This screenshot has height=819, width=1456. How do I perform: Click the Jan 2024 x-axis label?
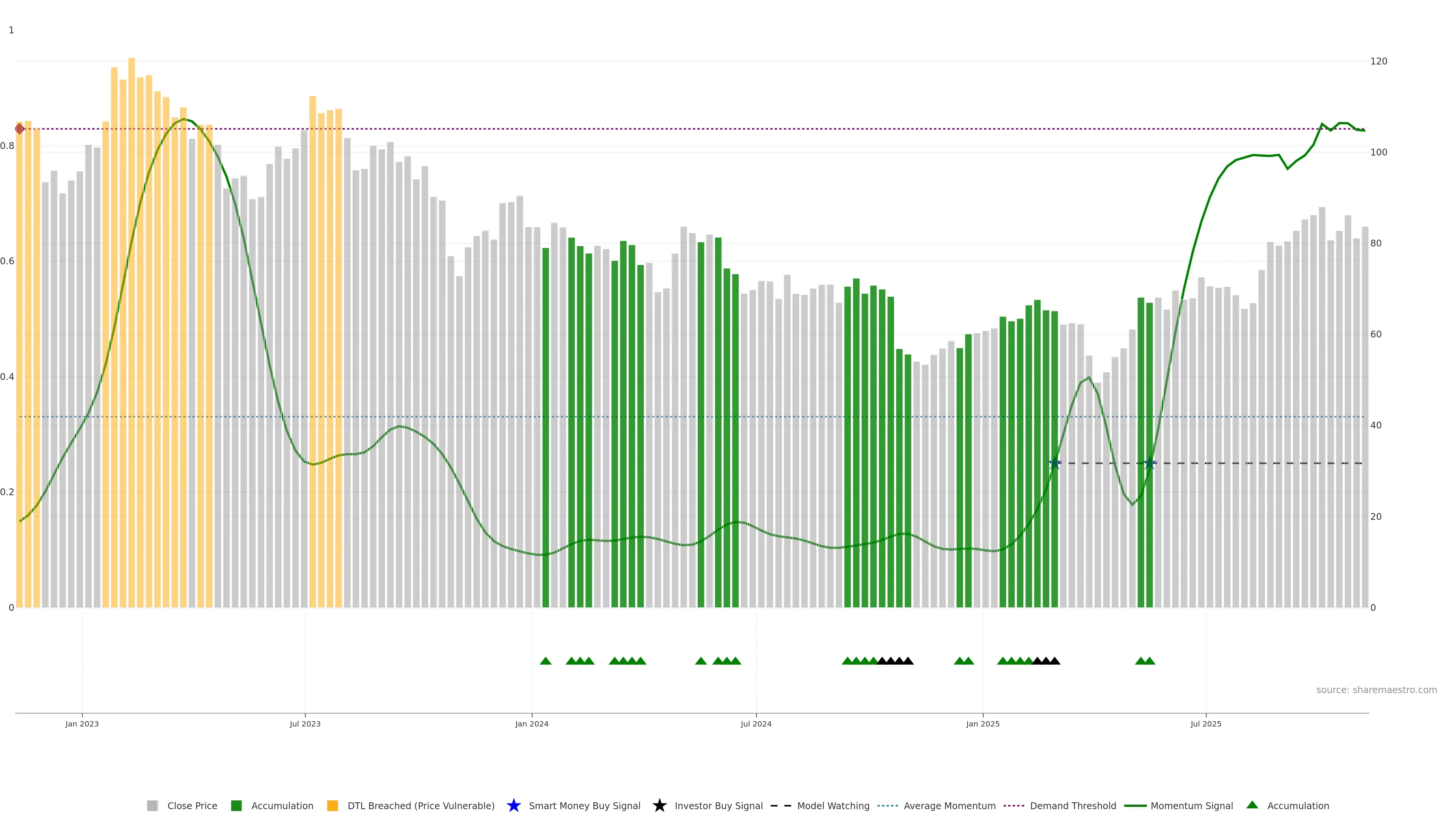531,723
